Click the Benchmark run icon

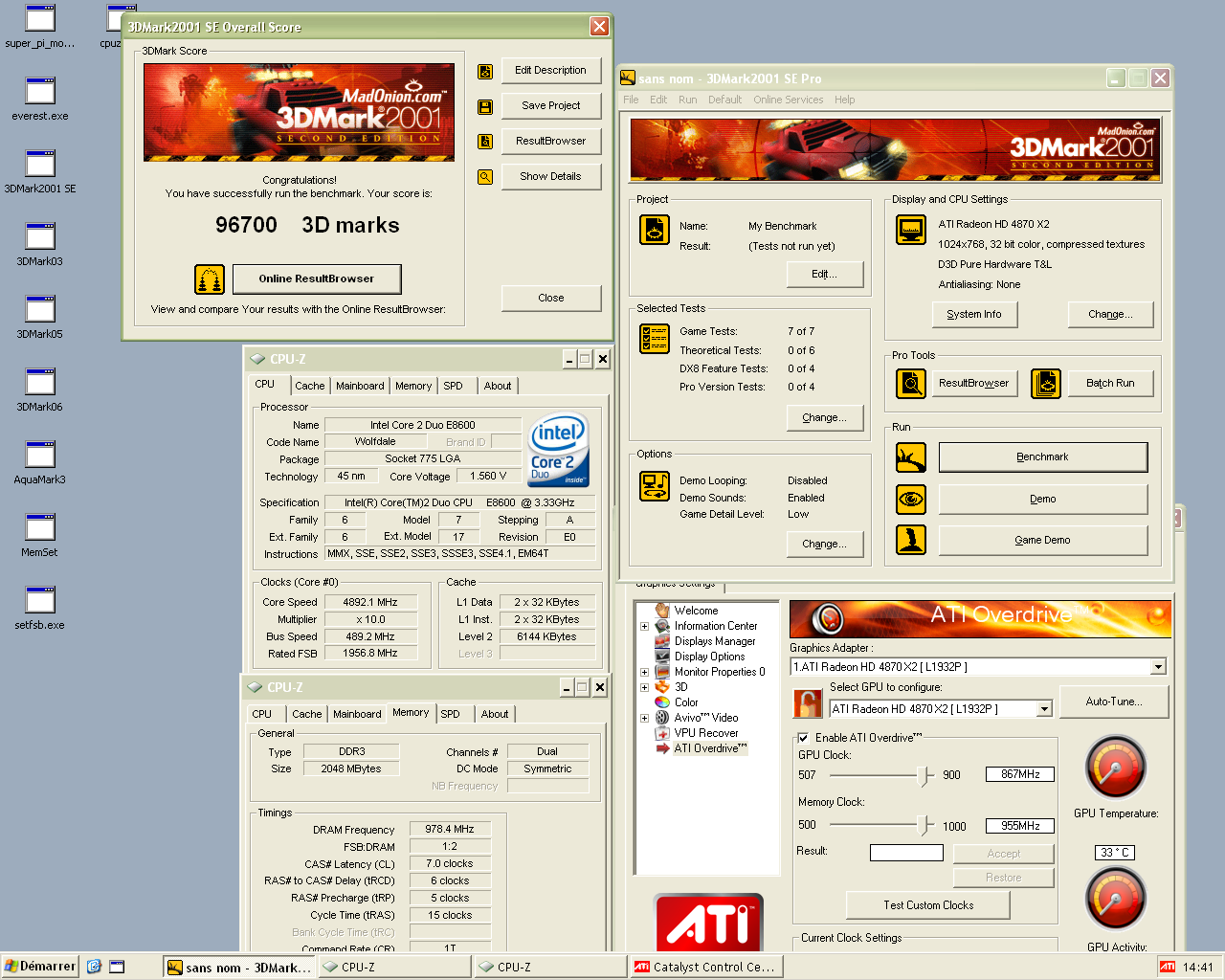click(x=911, y=457)
